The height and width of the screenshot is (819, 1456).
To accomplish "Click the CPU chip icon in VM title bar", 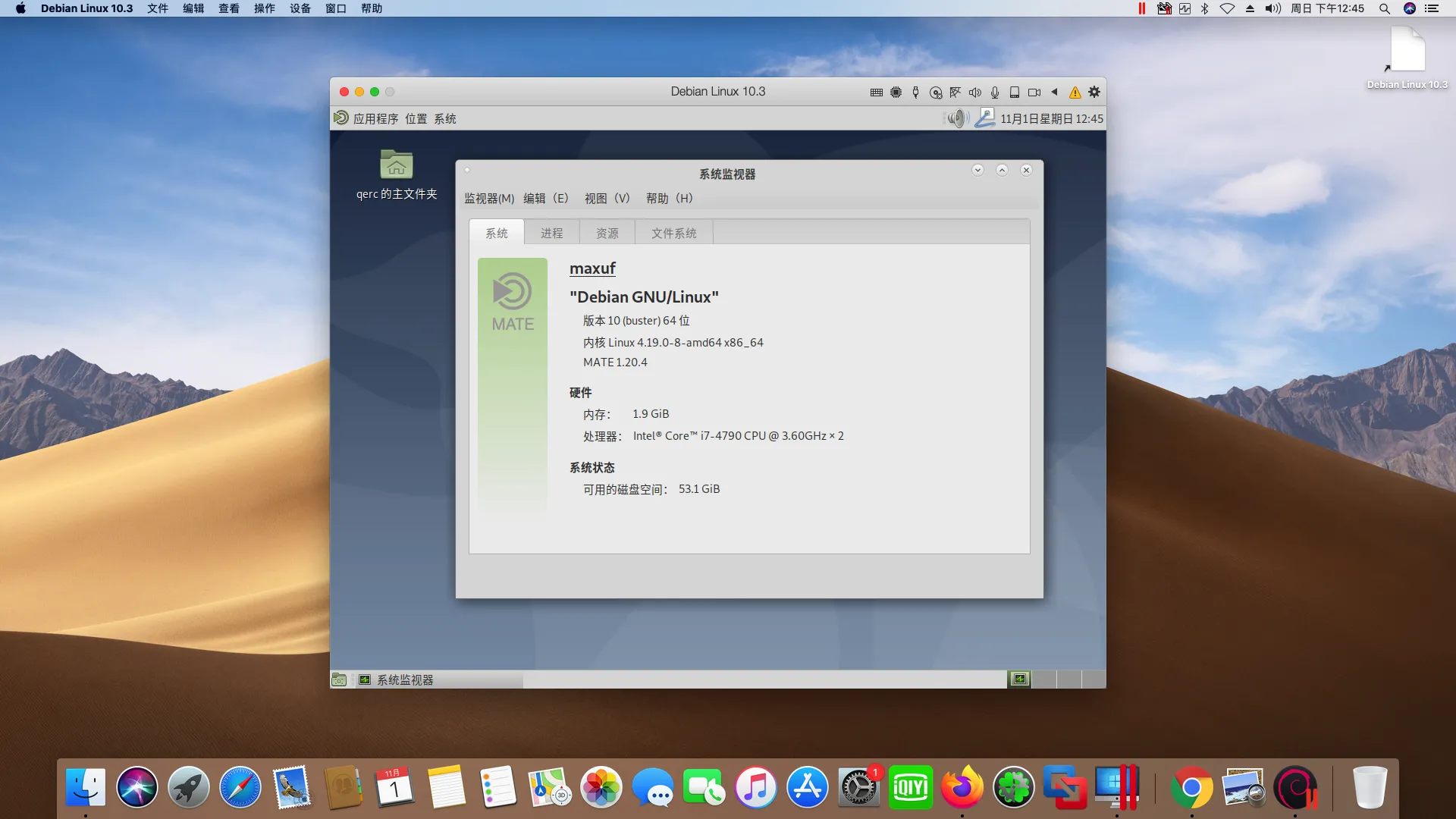I will point(896,93).
